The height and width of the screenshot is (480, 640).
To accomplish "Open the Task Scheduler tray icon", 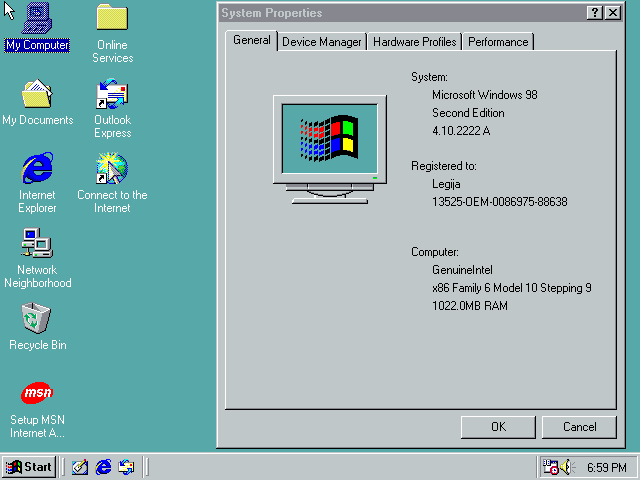I will pos(550,467).
